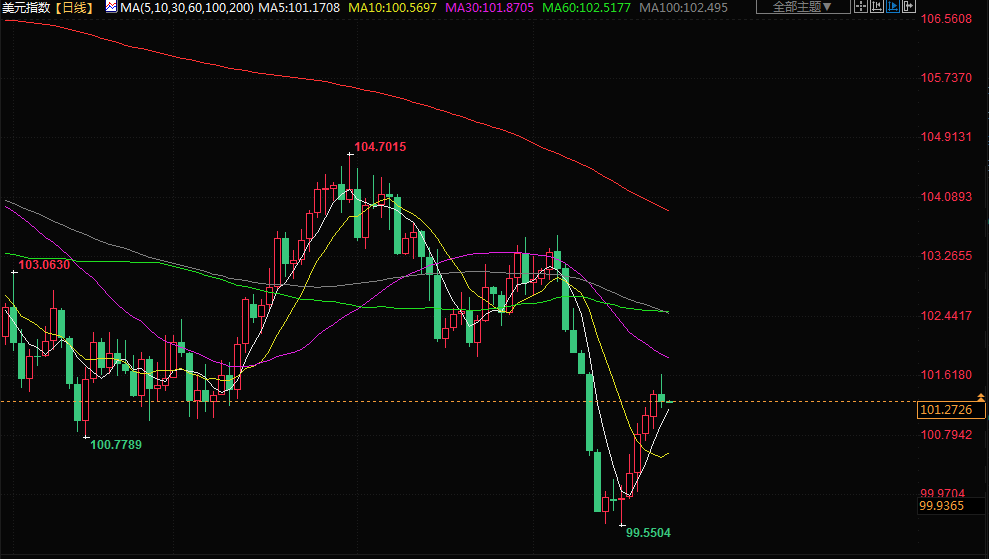The image size is (989, 559).
Task: Click the 美元指数 title text
Action: [26, 8]
